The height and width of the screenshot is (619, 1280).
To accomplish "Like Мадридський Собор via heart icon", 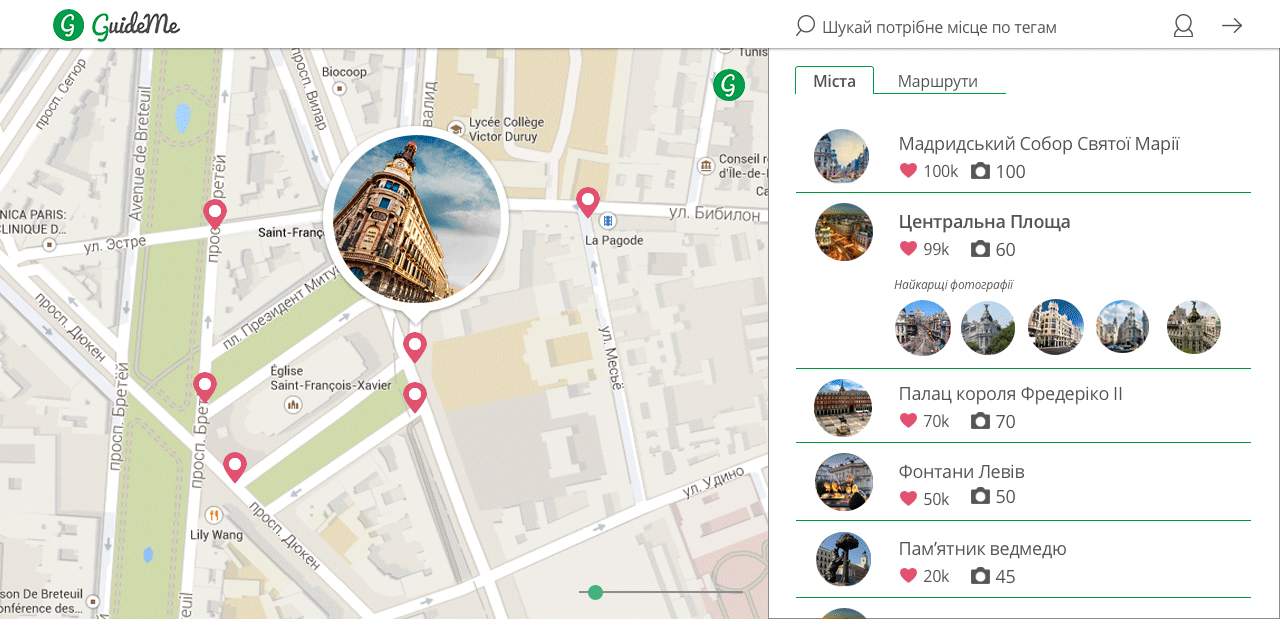I will pyautogui.click(x=908, y=171).
